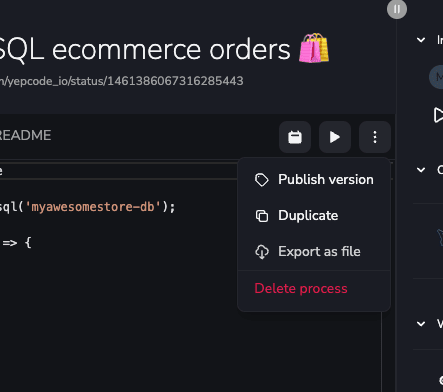Click the gray pause circle icon
443x392 pixels.
(397, 9)
